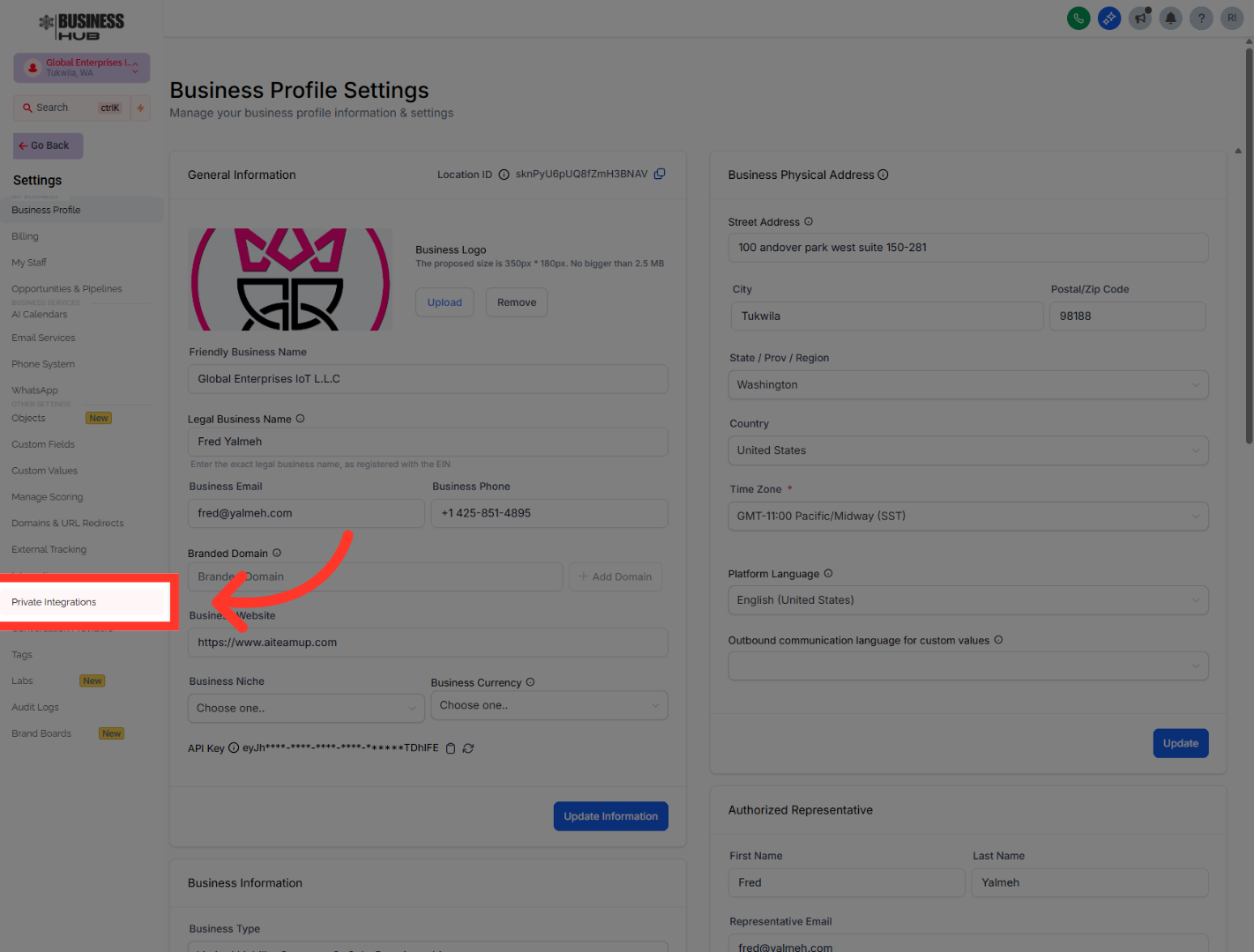Click the Friendly Business Name field
Viewport: 1254px width, 952px height.
pyautogui.click(x=428, y=379)
